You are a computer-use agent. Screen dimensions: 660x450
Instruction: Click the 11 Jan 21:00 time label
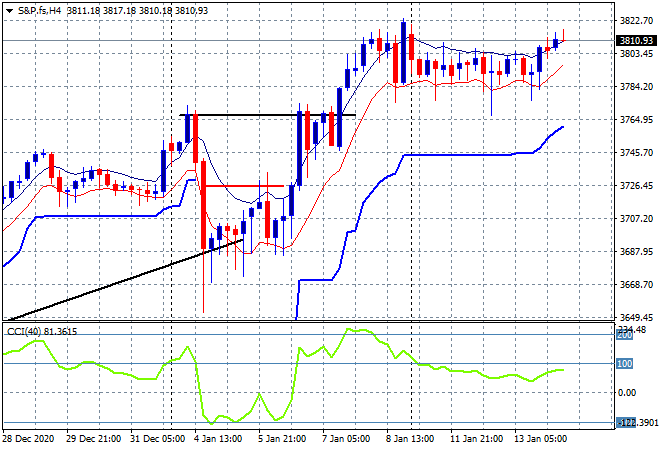pyautogui.click(x=476, y=439)
